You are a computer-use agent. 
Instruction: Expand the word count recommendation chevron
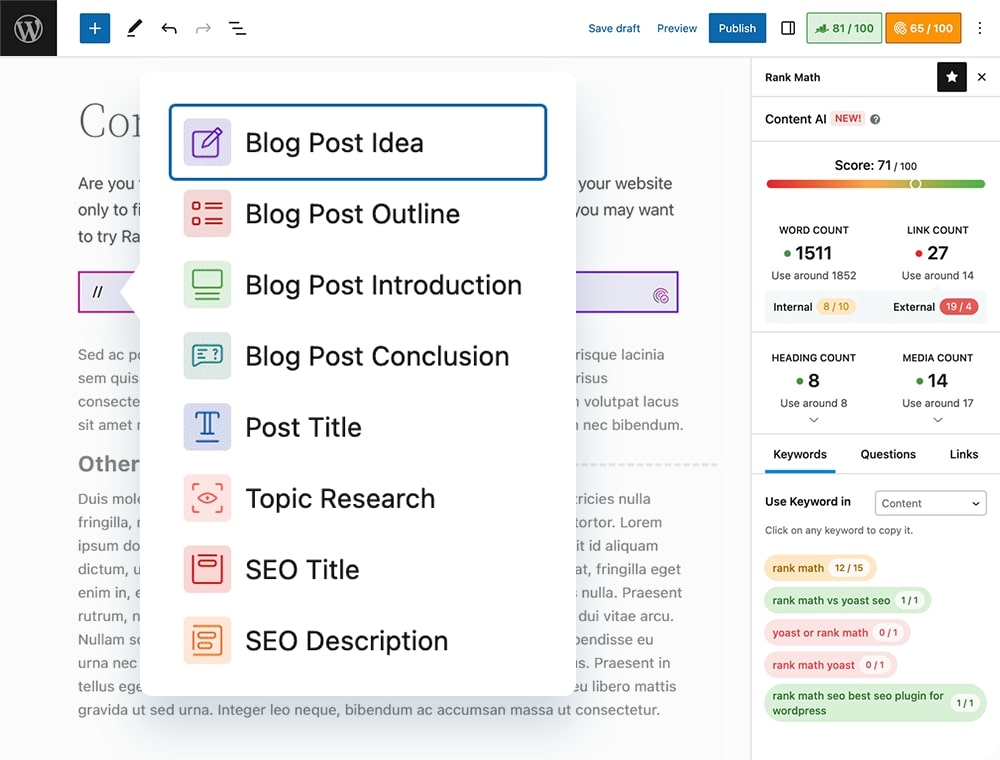tap(813, 290)
